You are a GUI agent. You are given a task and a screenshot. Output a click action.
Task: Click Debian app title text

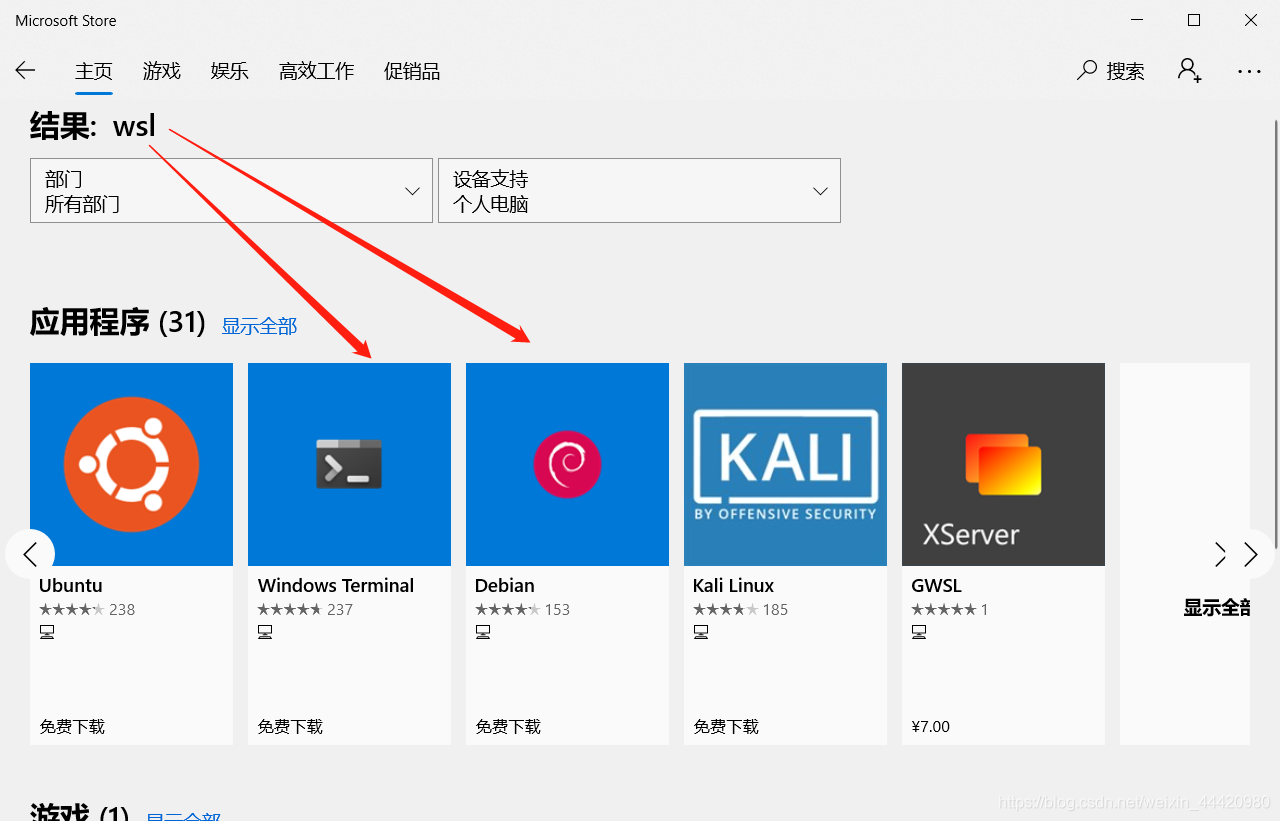(x=505, y=585)
